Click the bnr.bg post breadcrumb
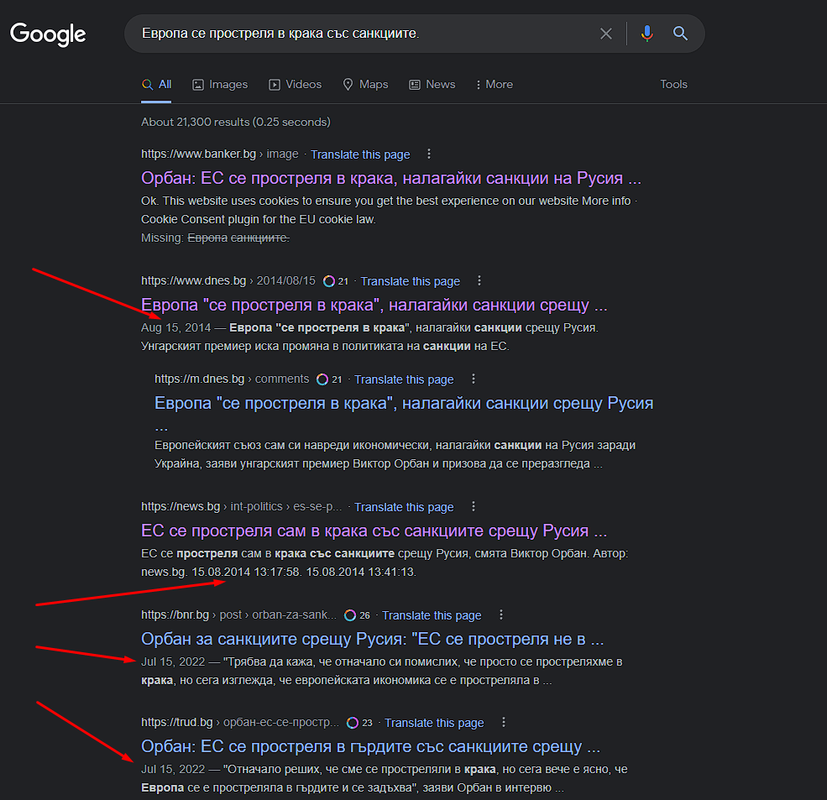The height and width of the screenshot is (800, 827). (x=238, y=614)
